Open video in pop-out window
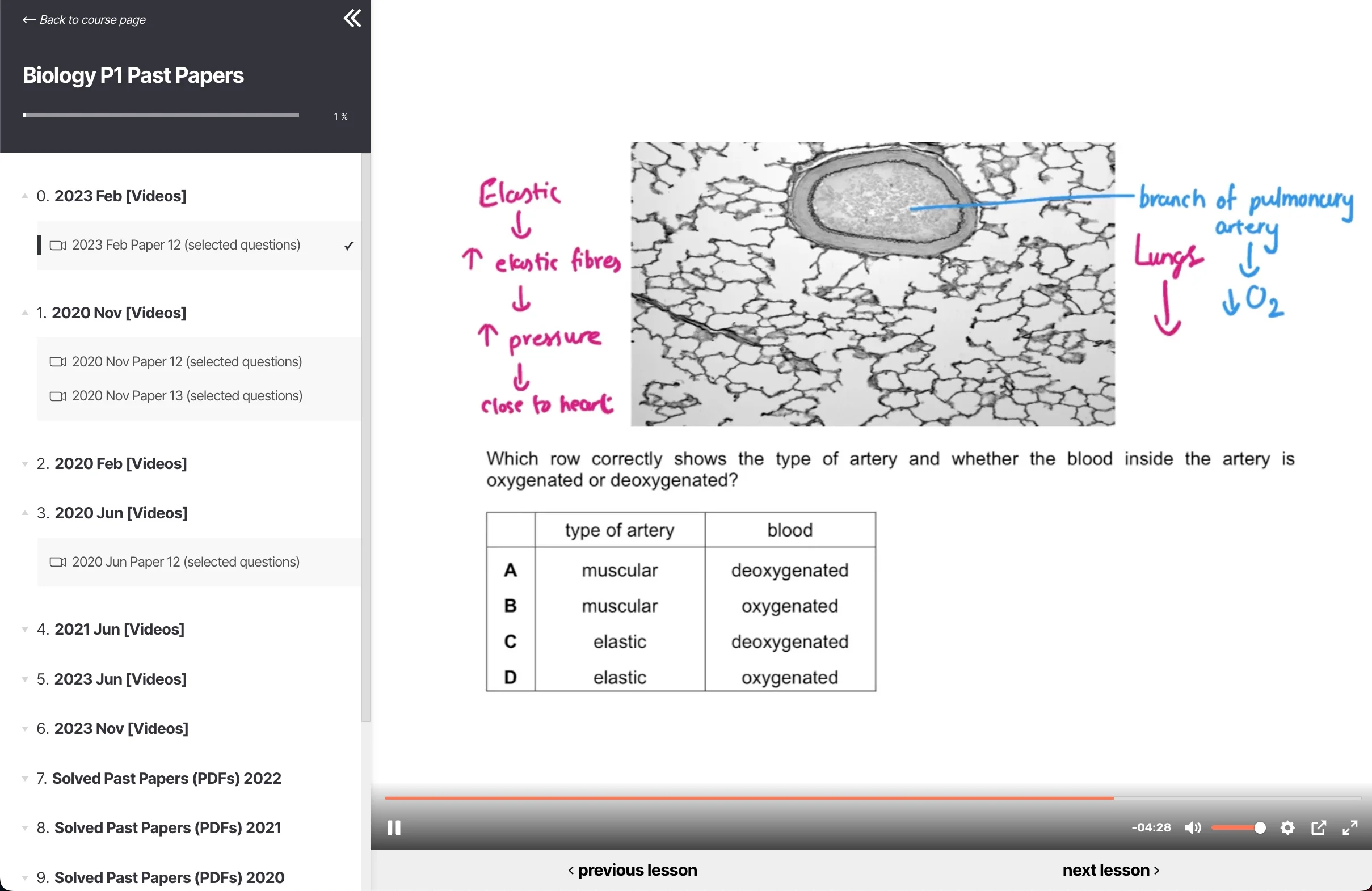 coord(1319,827)
